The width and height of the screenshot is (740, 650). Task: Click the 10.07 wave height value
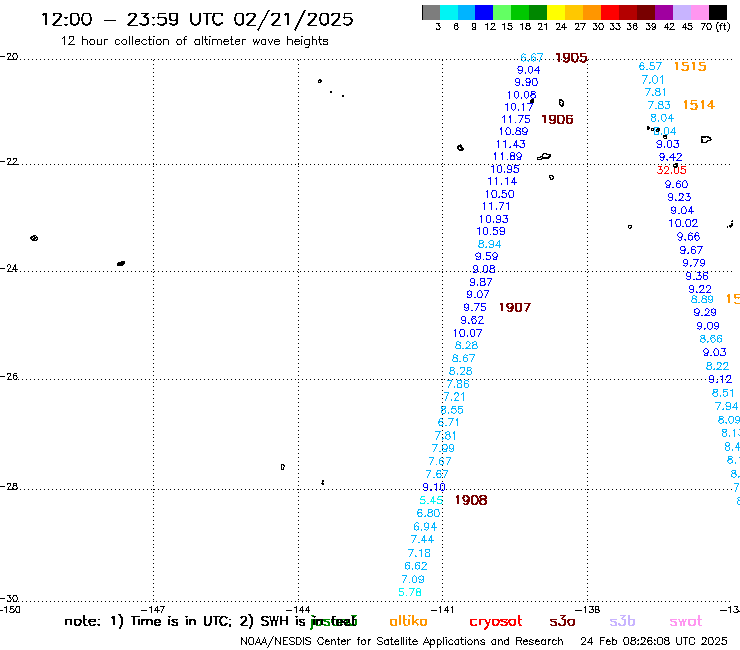click(x=468, y=333)
